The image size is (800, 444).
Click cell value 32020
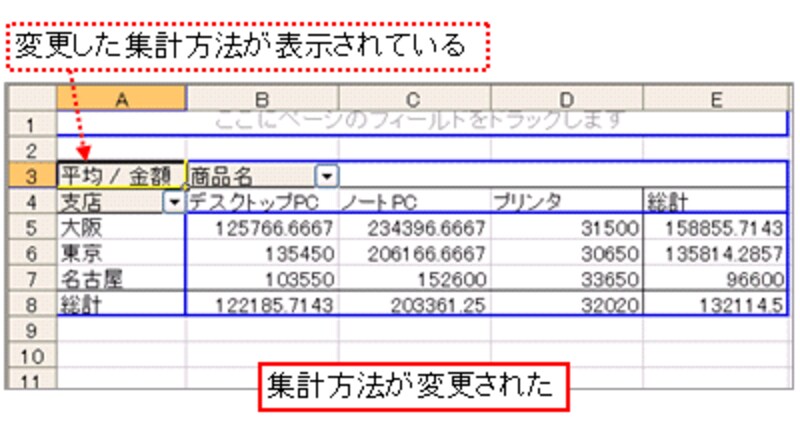click(x=566, y=305)
